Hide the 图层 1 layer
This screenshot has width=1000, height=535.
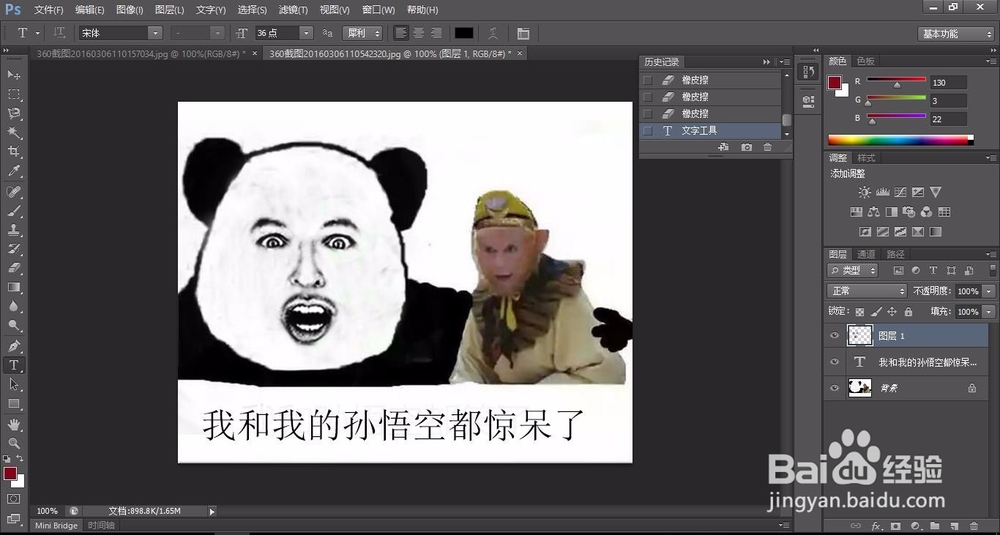[x=834, y=335]
